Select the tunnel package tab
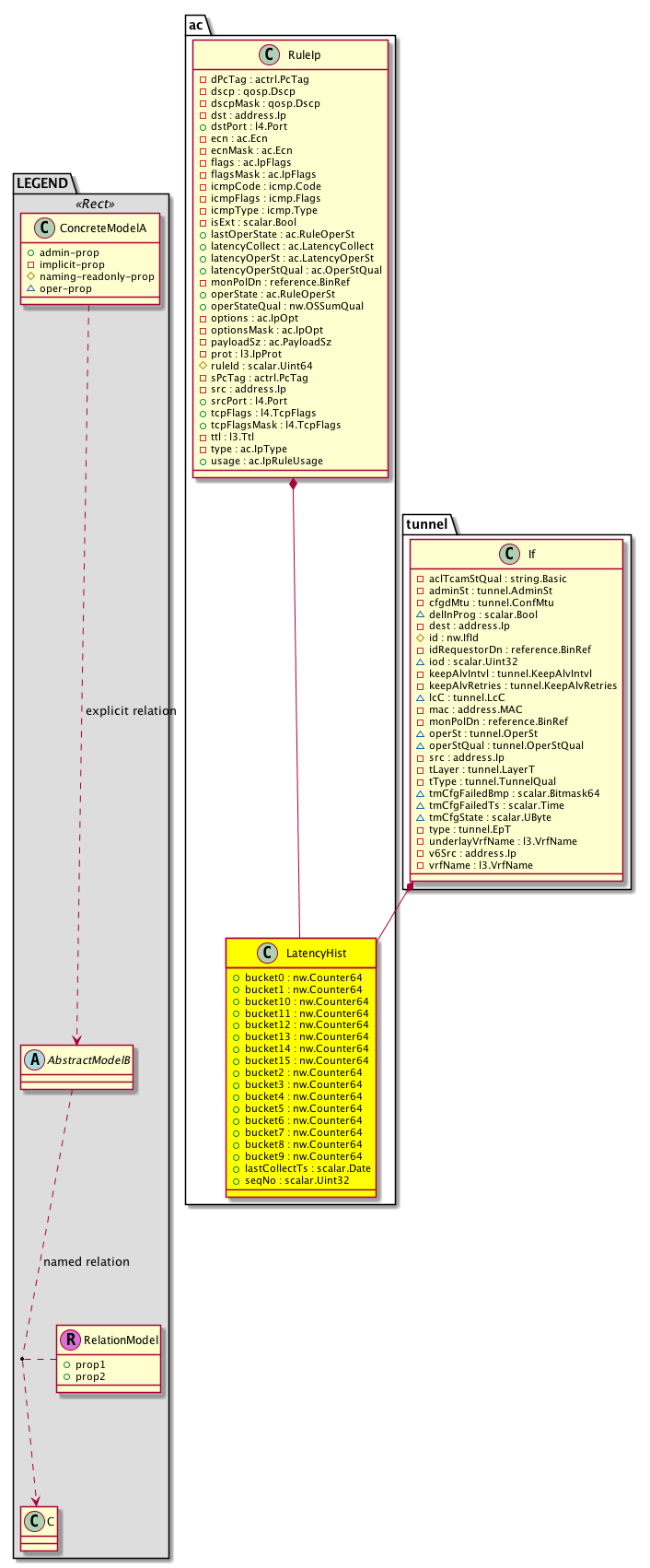Viewport: 650px width, 1568px height. coord(426,524)
